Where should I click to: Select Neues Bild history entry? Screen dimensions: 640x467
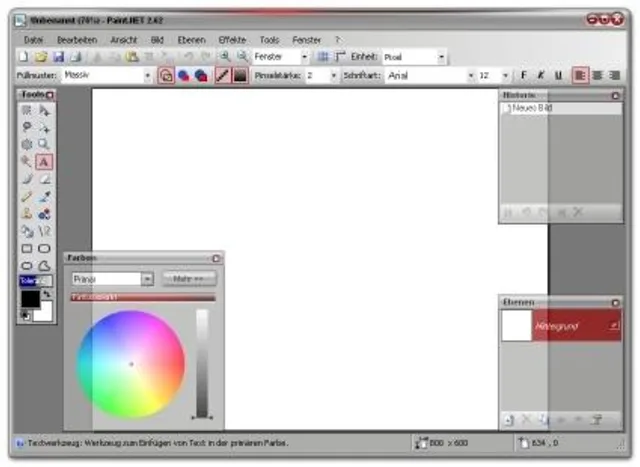(561, 108)
